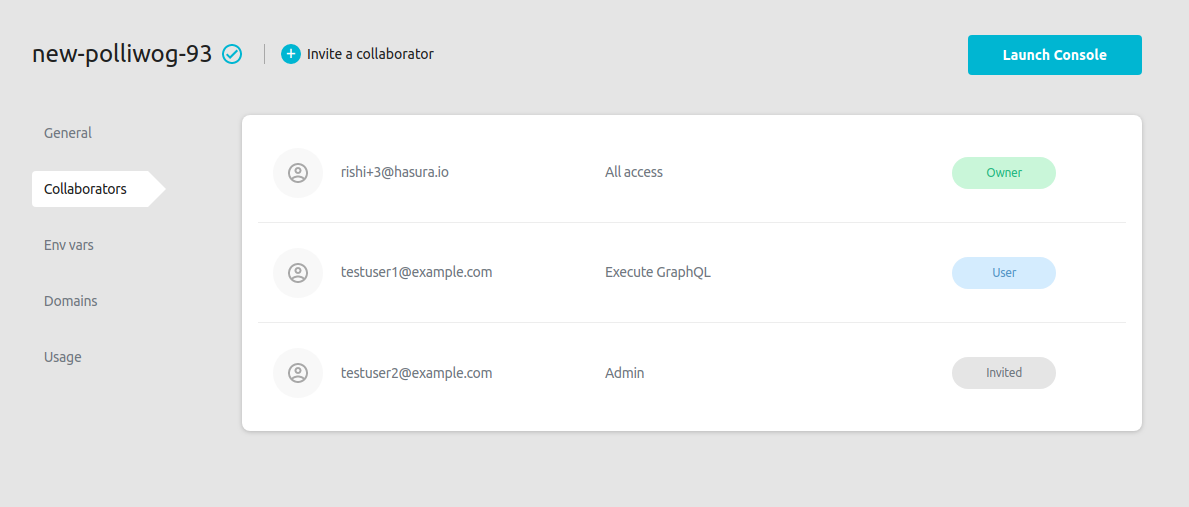This screenshot has height=507, width=1189.
Task: Click avatar icon for testuser2@example.com
Action: [298, 373]
